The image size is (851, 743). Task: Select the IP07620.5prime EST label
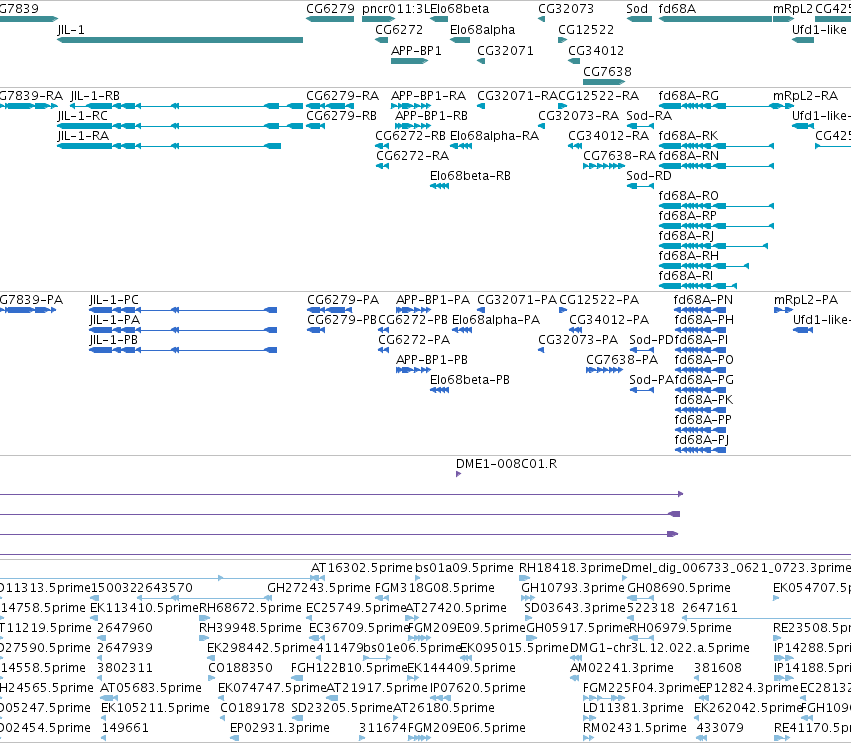(x=478, y=688)
